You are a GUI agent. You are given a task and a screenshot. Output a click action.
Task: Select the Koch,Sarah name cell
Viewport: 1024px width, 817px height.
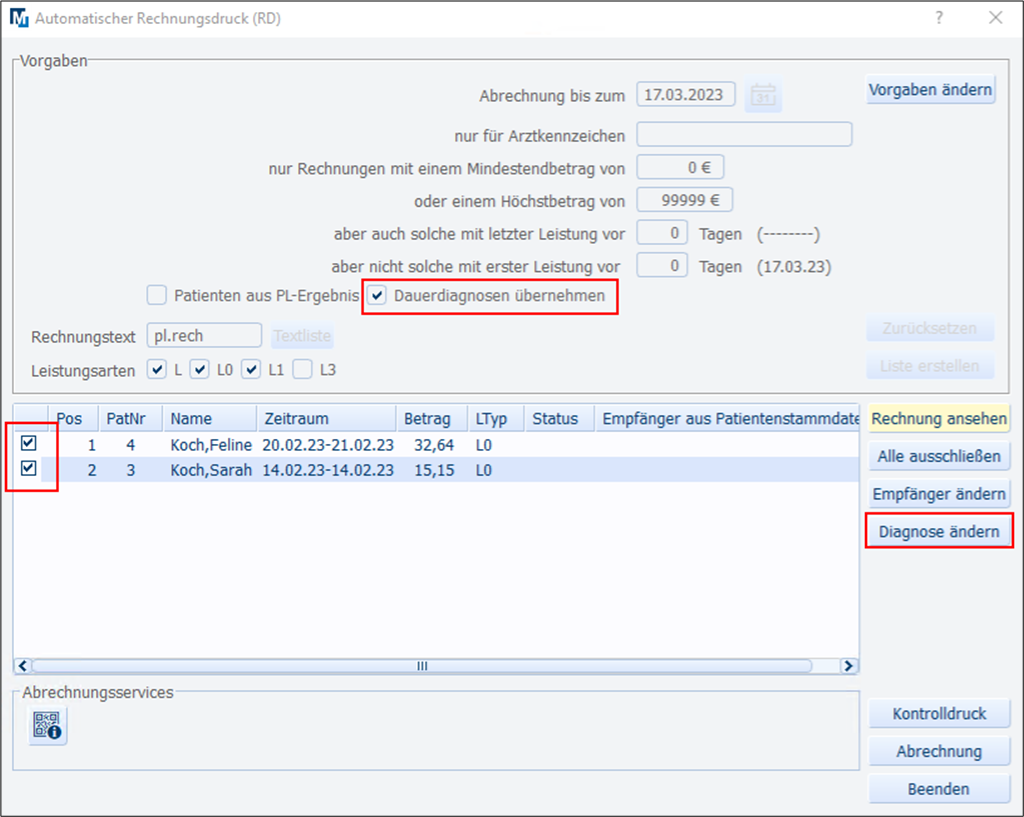pos(211,470)
